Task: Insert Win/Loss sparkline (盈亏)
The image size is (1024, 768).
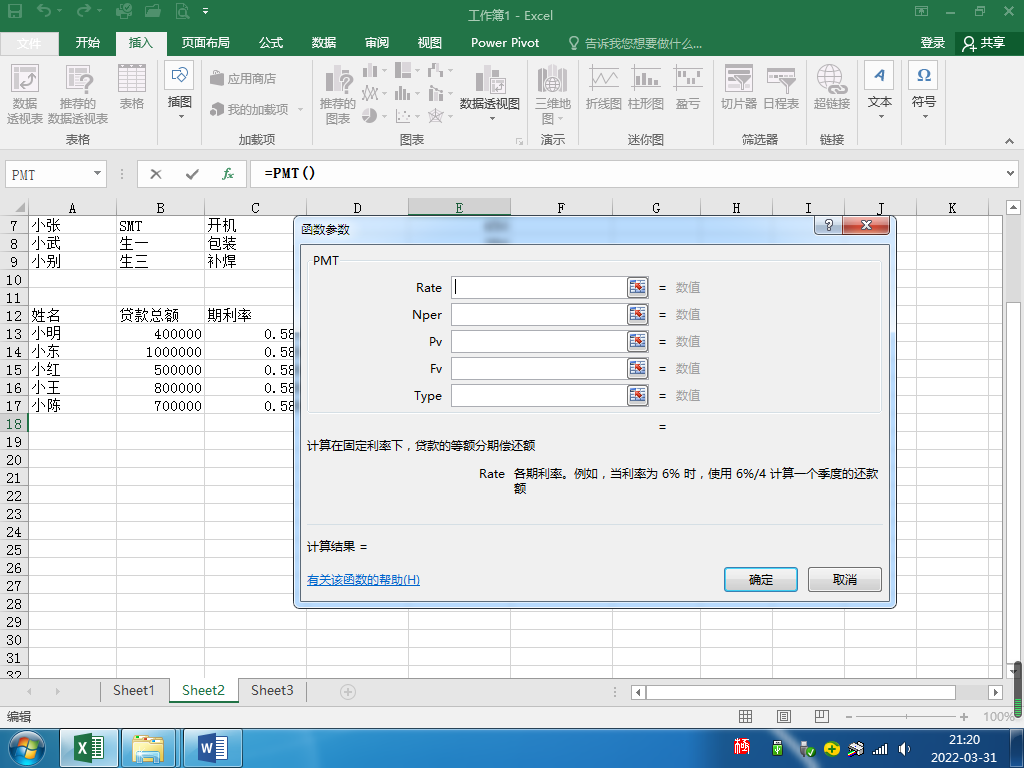Action: coord(688,87)
